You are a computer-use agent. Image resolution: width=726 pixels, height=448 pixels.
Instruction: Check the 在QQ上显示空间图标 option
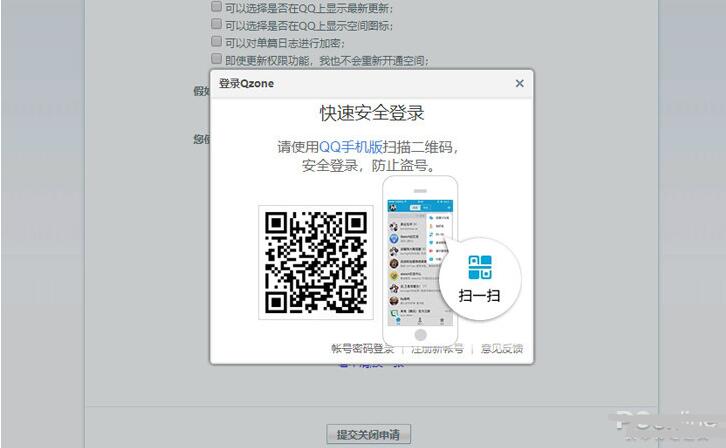pos(216,24)
